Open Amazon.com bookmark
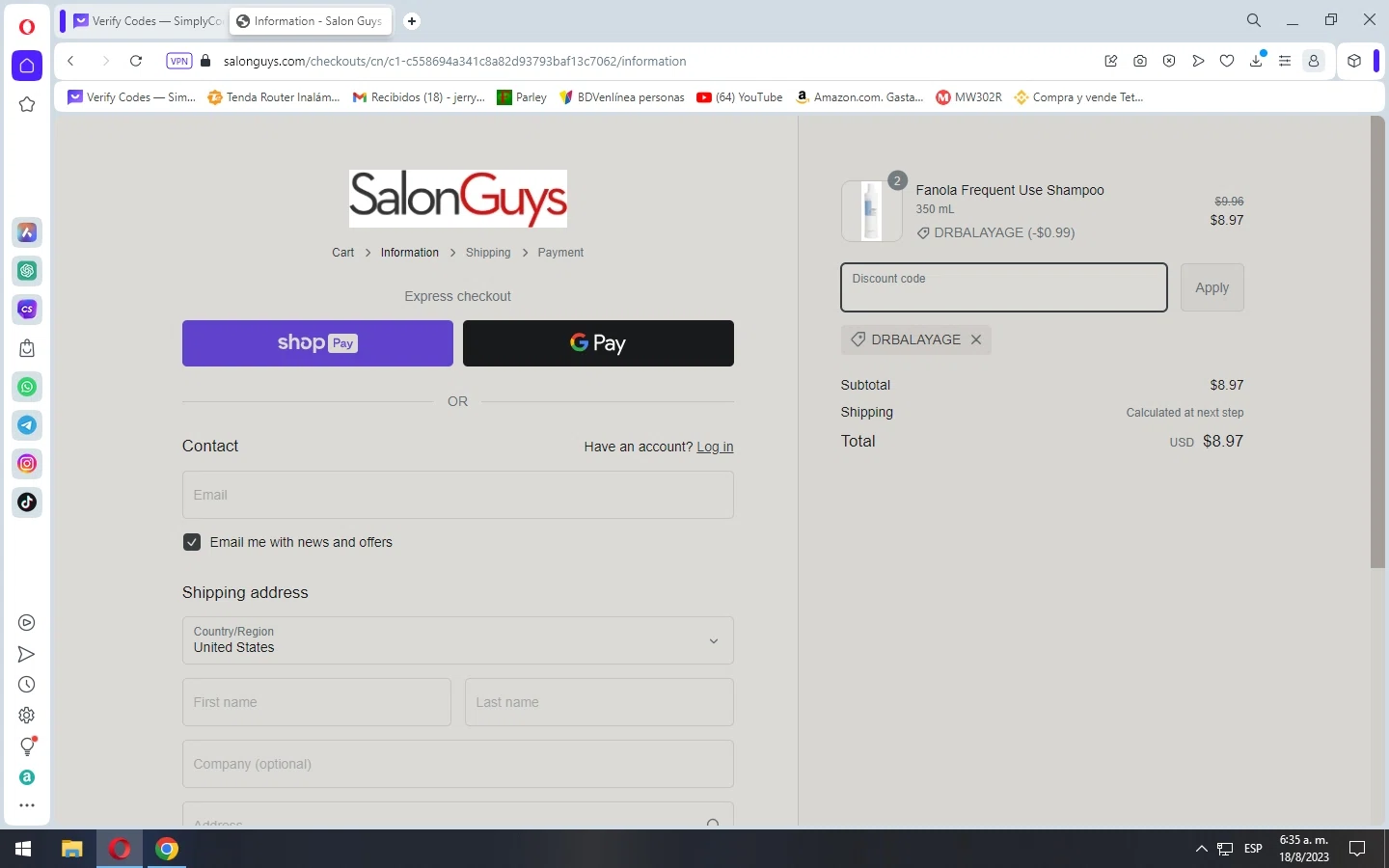The width and height of the screenshot is (1389, 868). (x=859, y=97)
